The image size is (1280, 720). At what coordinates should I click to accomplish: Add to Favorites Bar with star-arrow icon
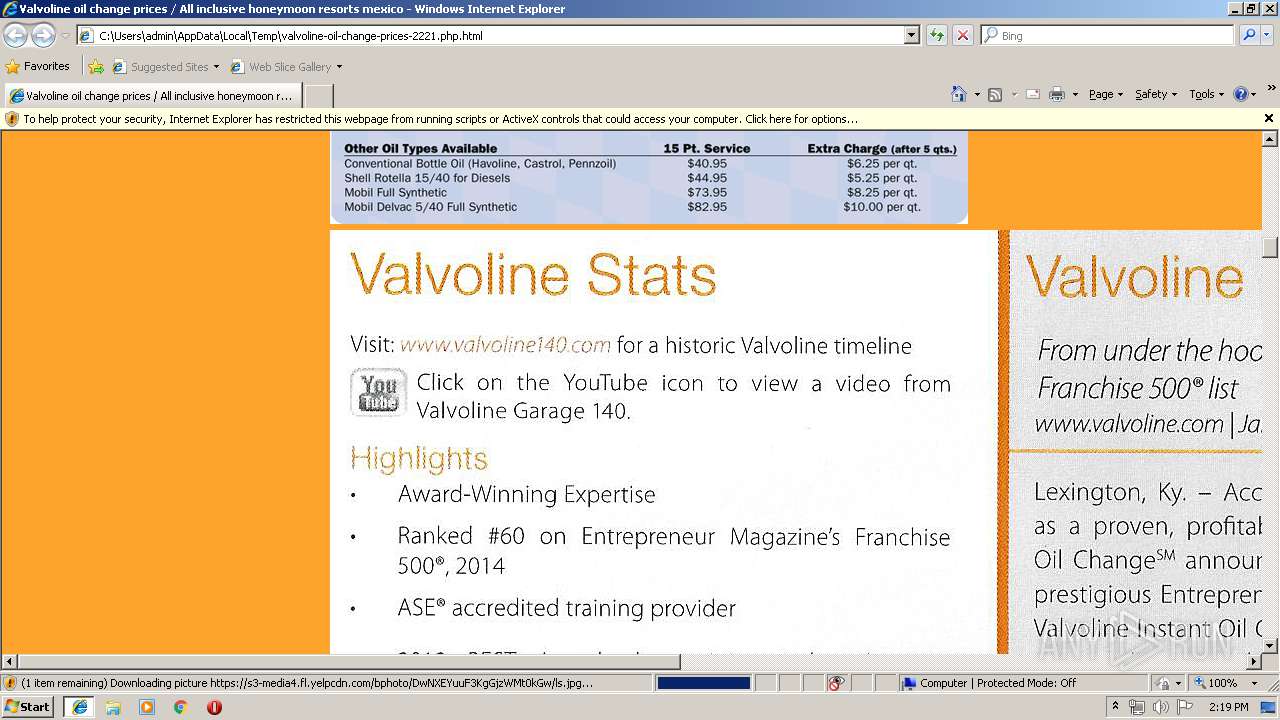pos(96,67)
